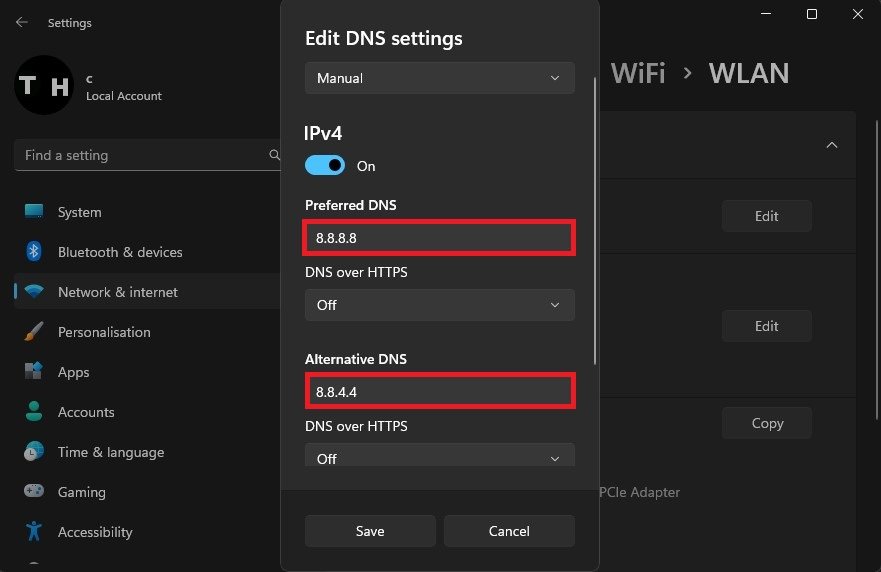
Task: Open Accessibility using its figure icon
Action: click(34, 532)
